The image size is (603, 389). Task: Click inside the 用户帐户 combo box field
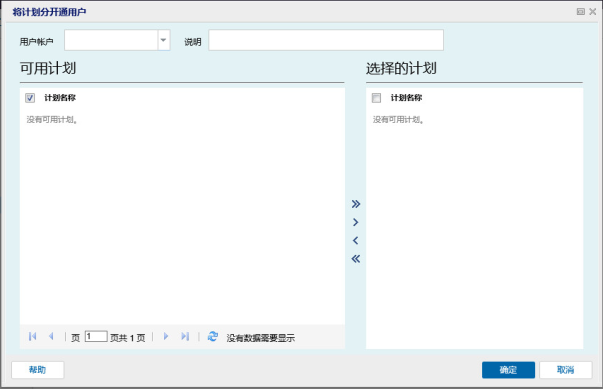pyautogui.click(x=111, y=40)
